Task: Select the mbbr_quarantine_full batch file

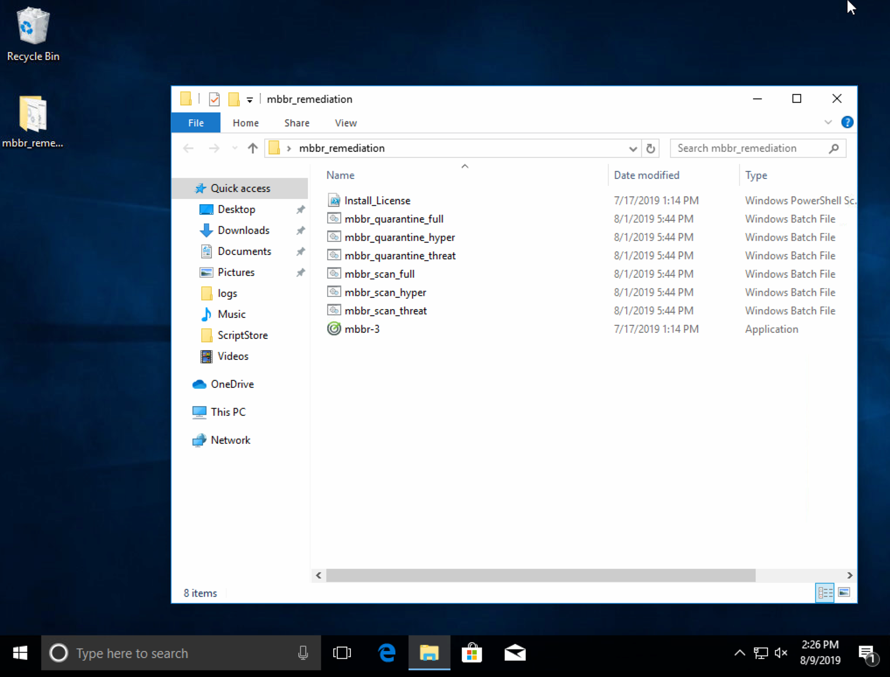Action: (x=394, y=219)
